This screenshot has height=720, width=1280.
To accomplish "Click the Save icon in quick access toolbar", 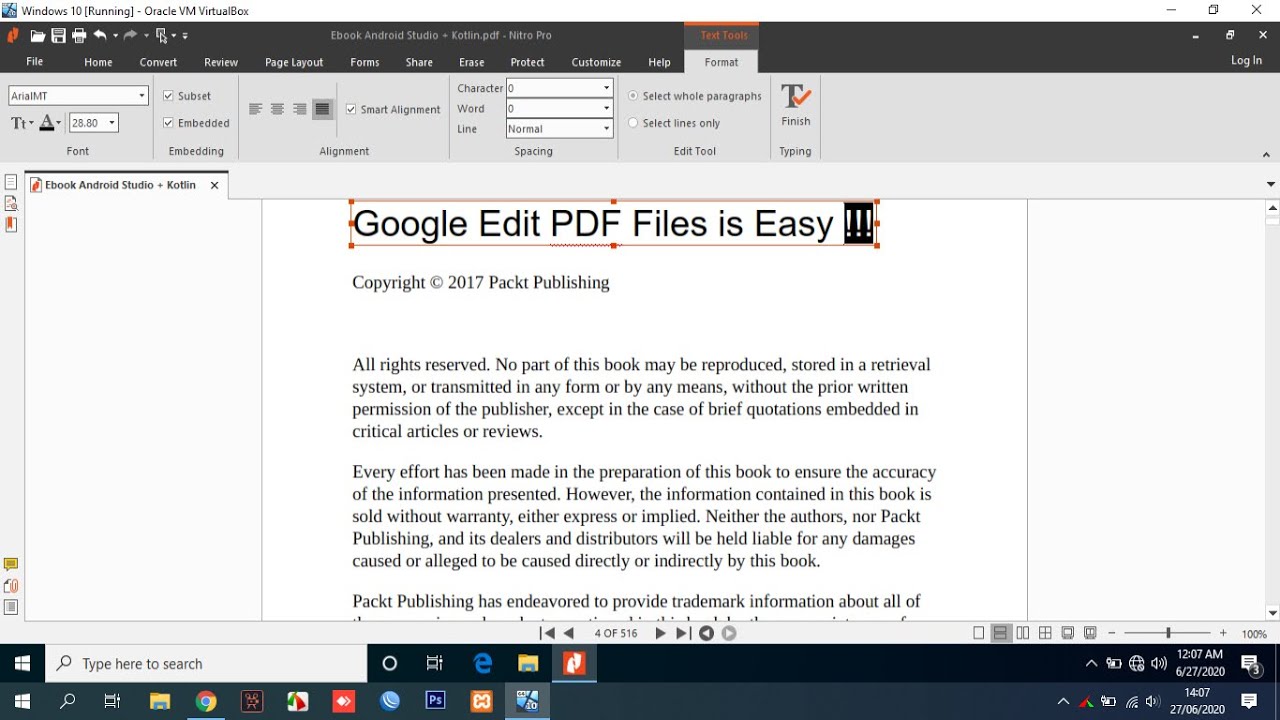I will 59,35.
